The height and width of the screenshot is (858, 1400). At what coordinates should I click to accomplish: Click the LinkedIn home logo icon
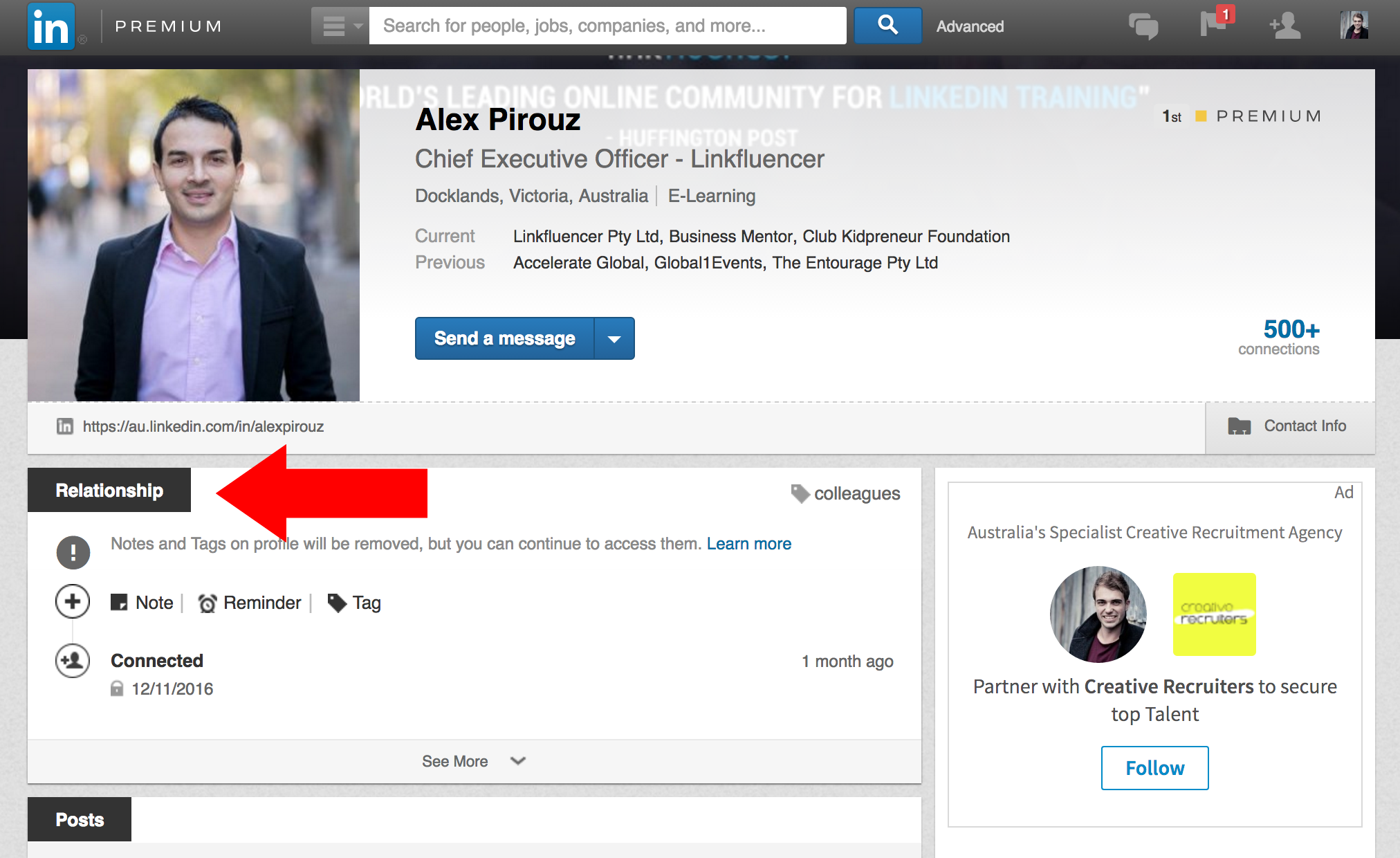click(x=51, y=26)
